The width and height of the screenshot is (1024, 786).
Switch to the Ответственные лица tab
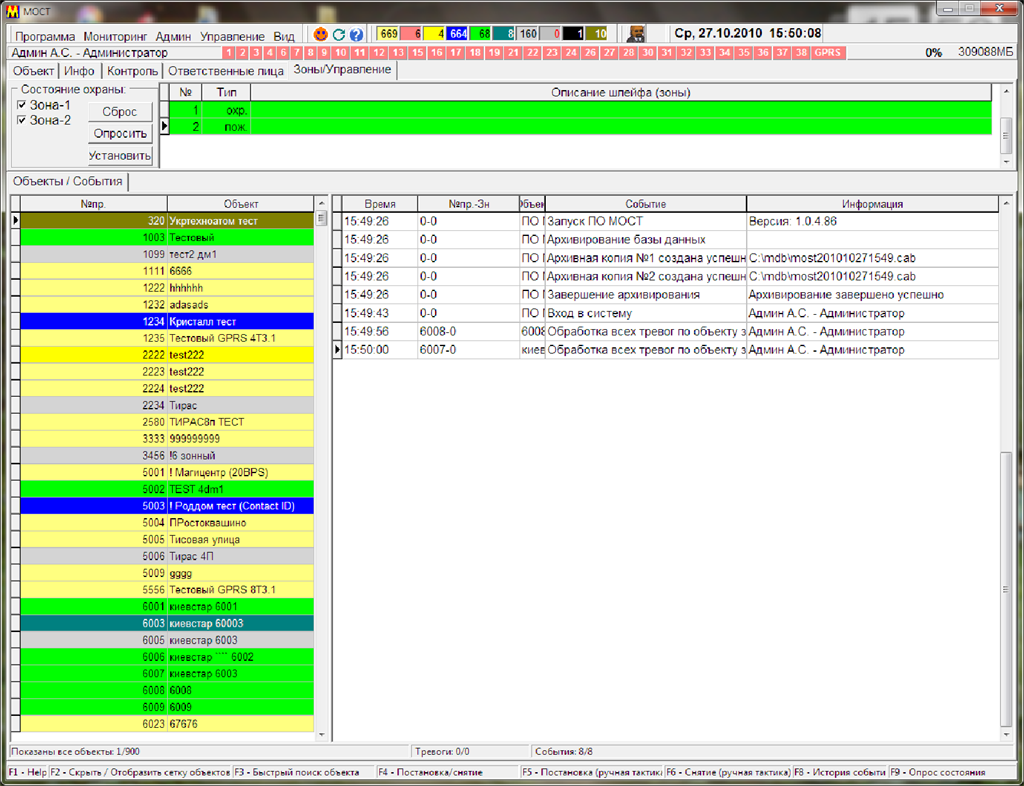click(226, 71)
